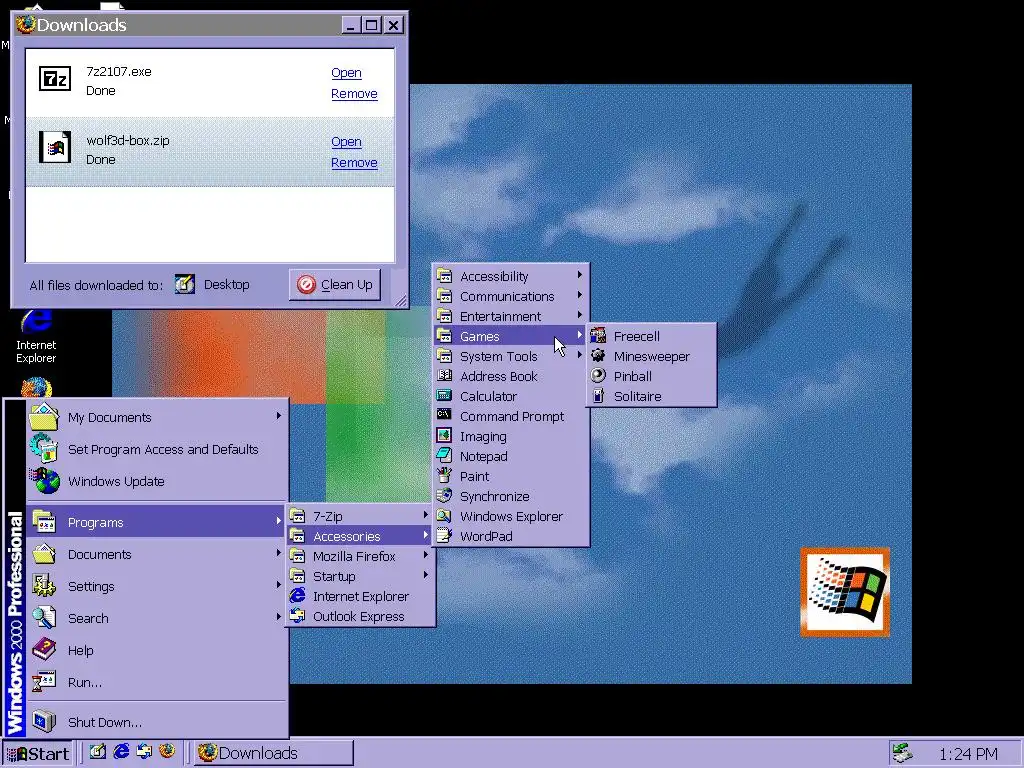Viewport: 1024px width, 768px height.
Task: Click the Notepad icon
Action: pos(444,456)
